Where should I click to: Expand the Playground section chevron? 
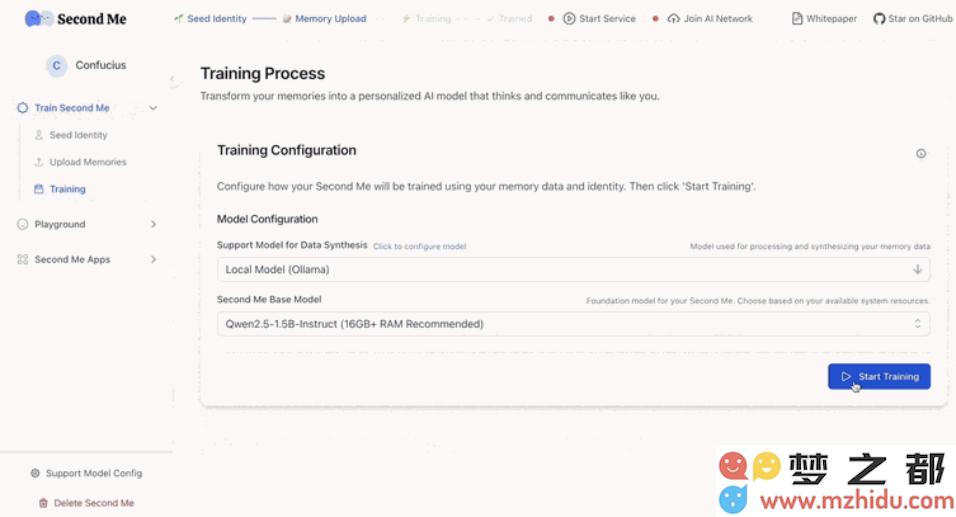click(x=154, y=224)
